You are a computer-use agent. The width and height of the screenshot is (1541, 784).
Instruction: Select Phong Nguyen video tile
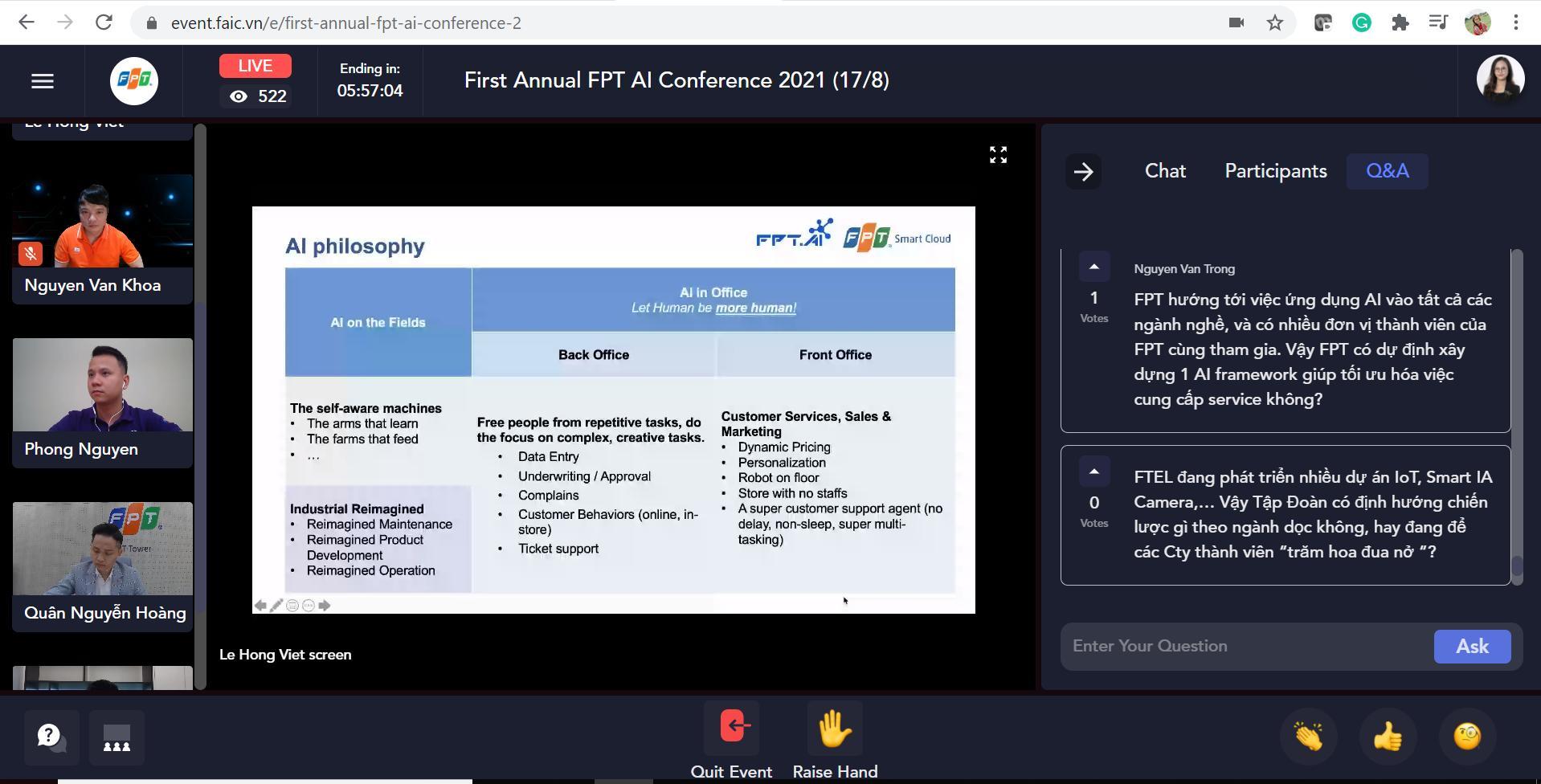(103, 402)
